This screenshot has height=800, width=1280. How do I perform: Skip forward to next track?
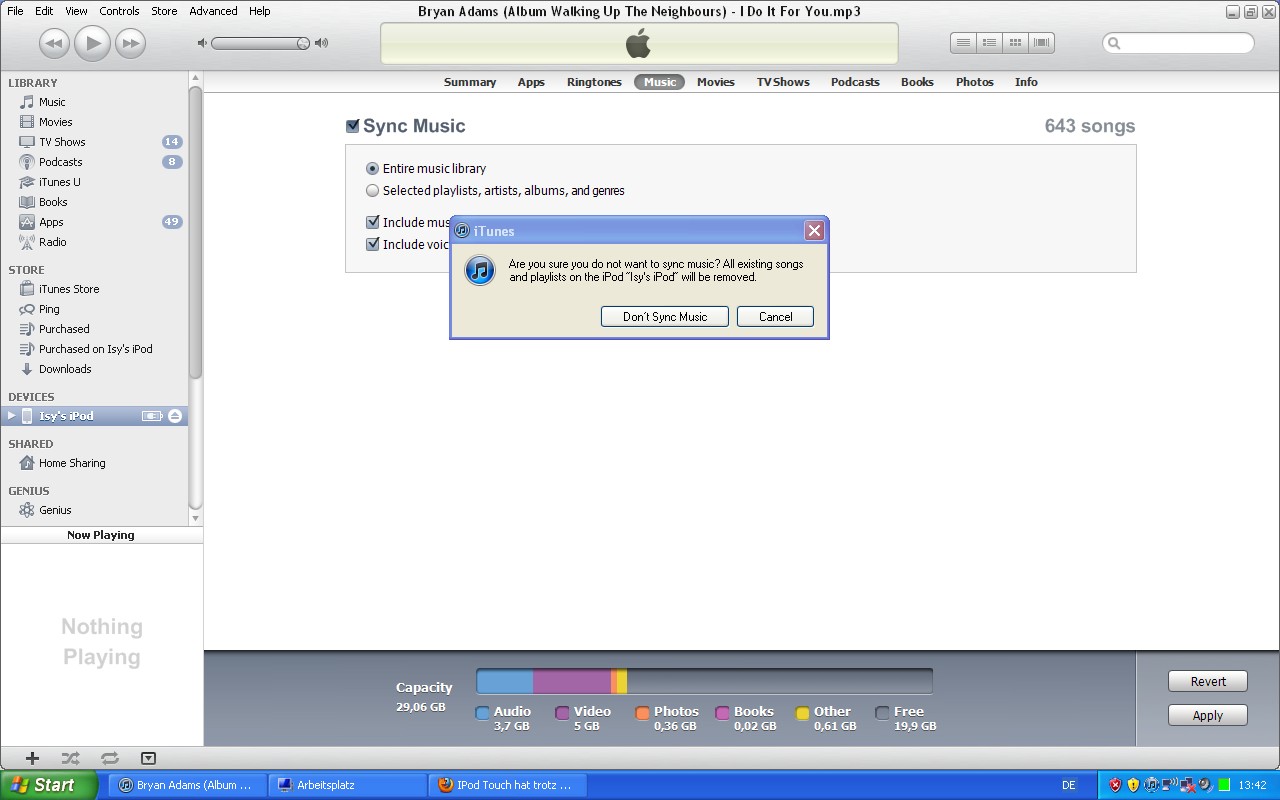pos(130,43)
